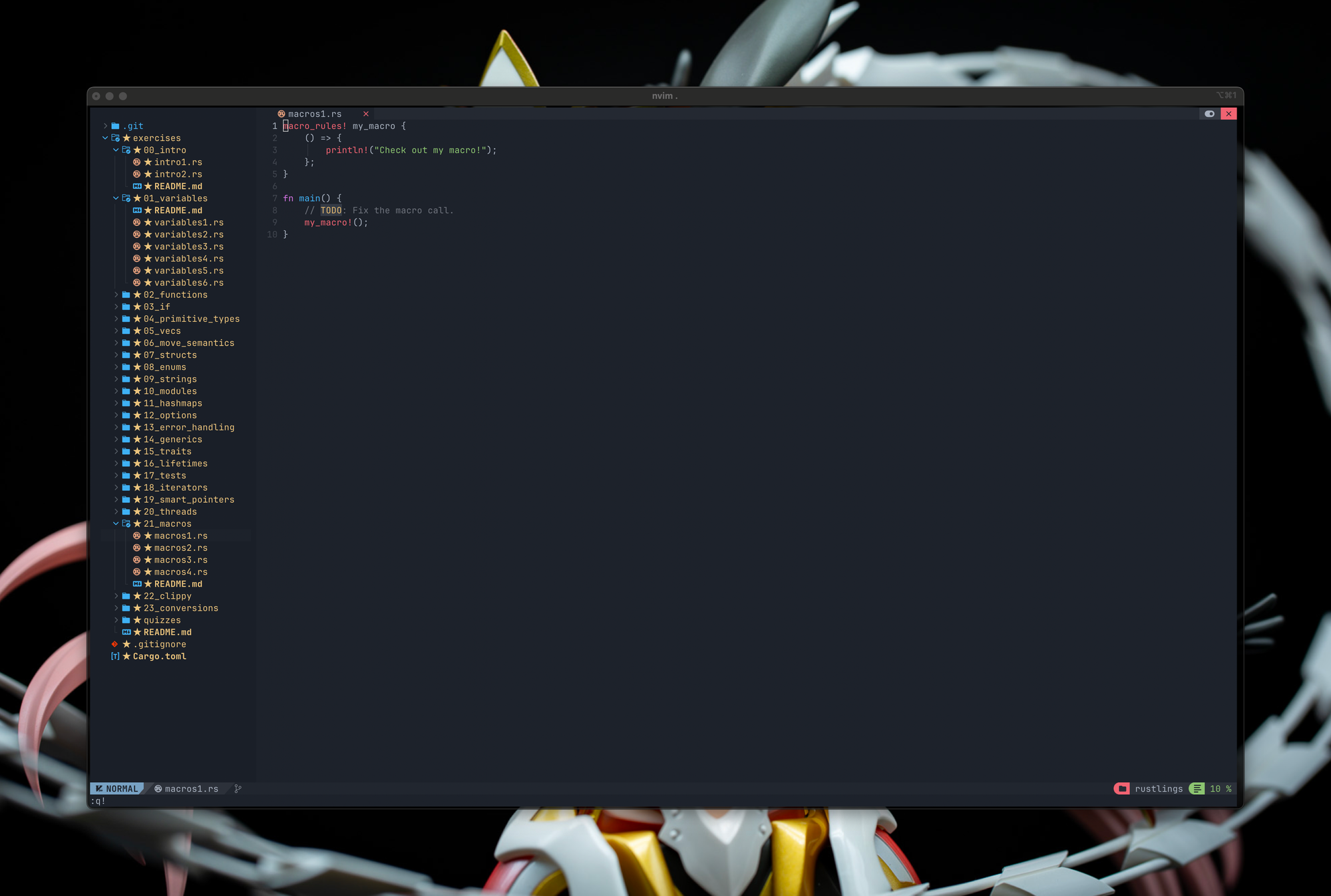The height and width of the screenshot is (896, 1331).
Task: Click the git icon beside .gitignore
Action: click(x=115, y=644)
